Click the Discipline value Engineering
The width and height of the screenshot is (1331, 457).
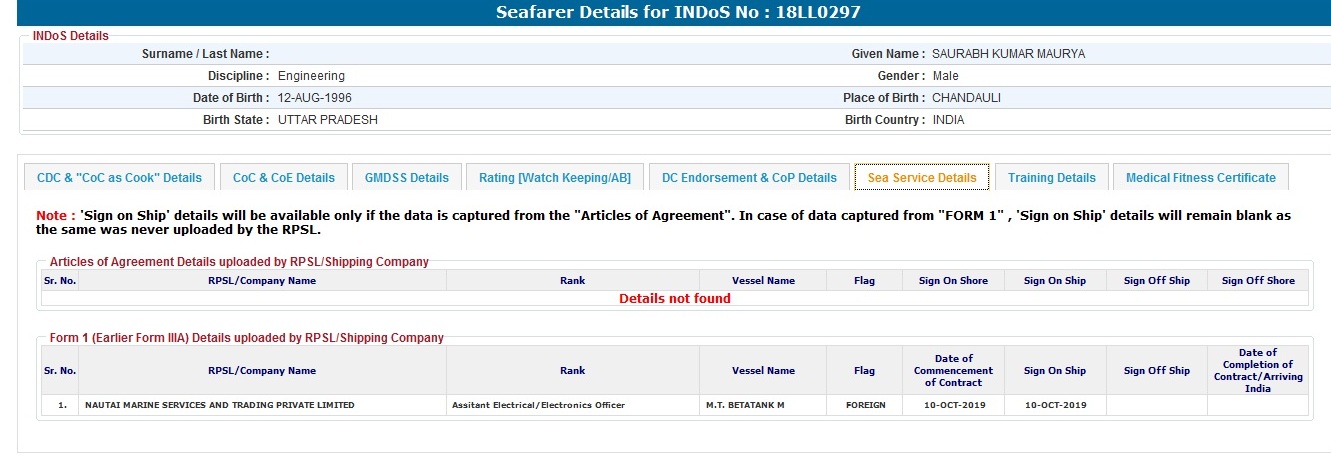click(x=311, y=76)
